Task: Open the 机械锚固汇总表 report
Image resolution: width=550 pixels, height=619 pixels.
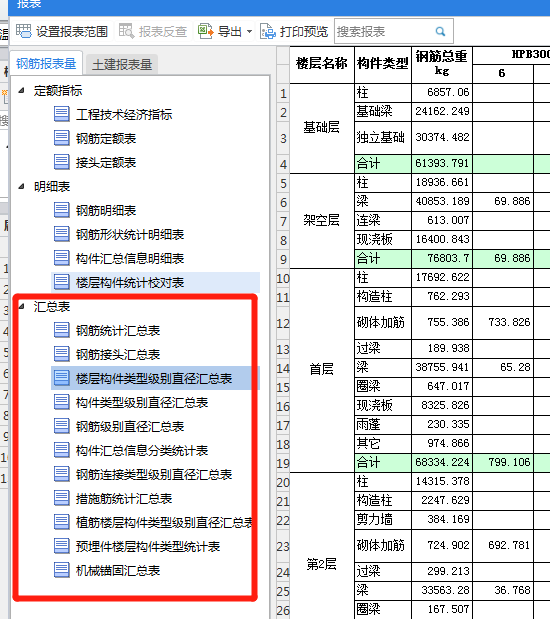Action: point(118,571)
